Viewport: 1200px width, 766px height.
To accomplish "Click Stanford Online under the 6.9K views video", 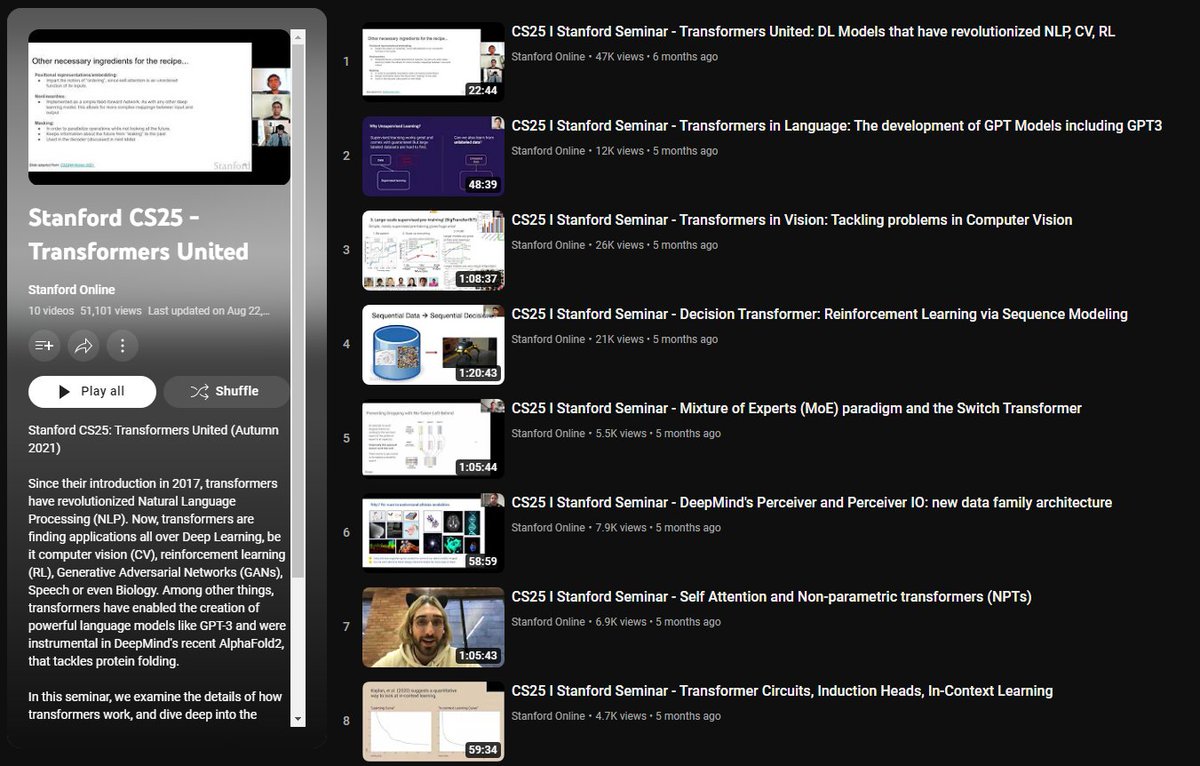I will click(548, 622).
